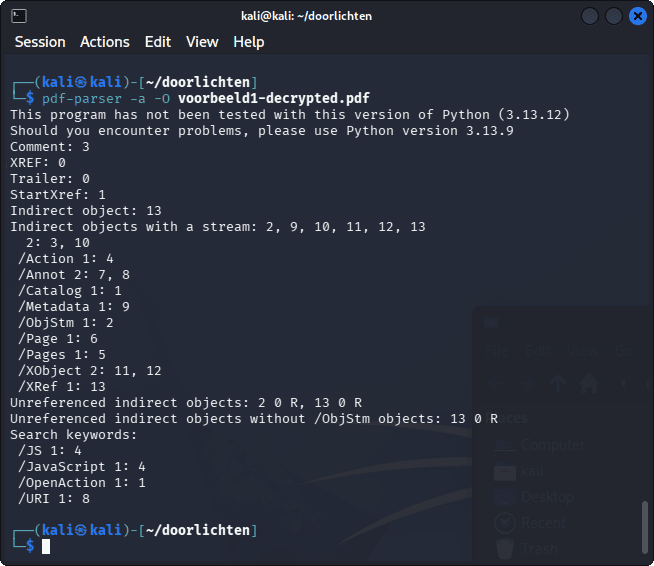Click the '/Pages 1: 5' line
The width and height of the screenshot is (654, 566).
(x=62, y=355)
